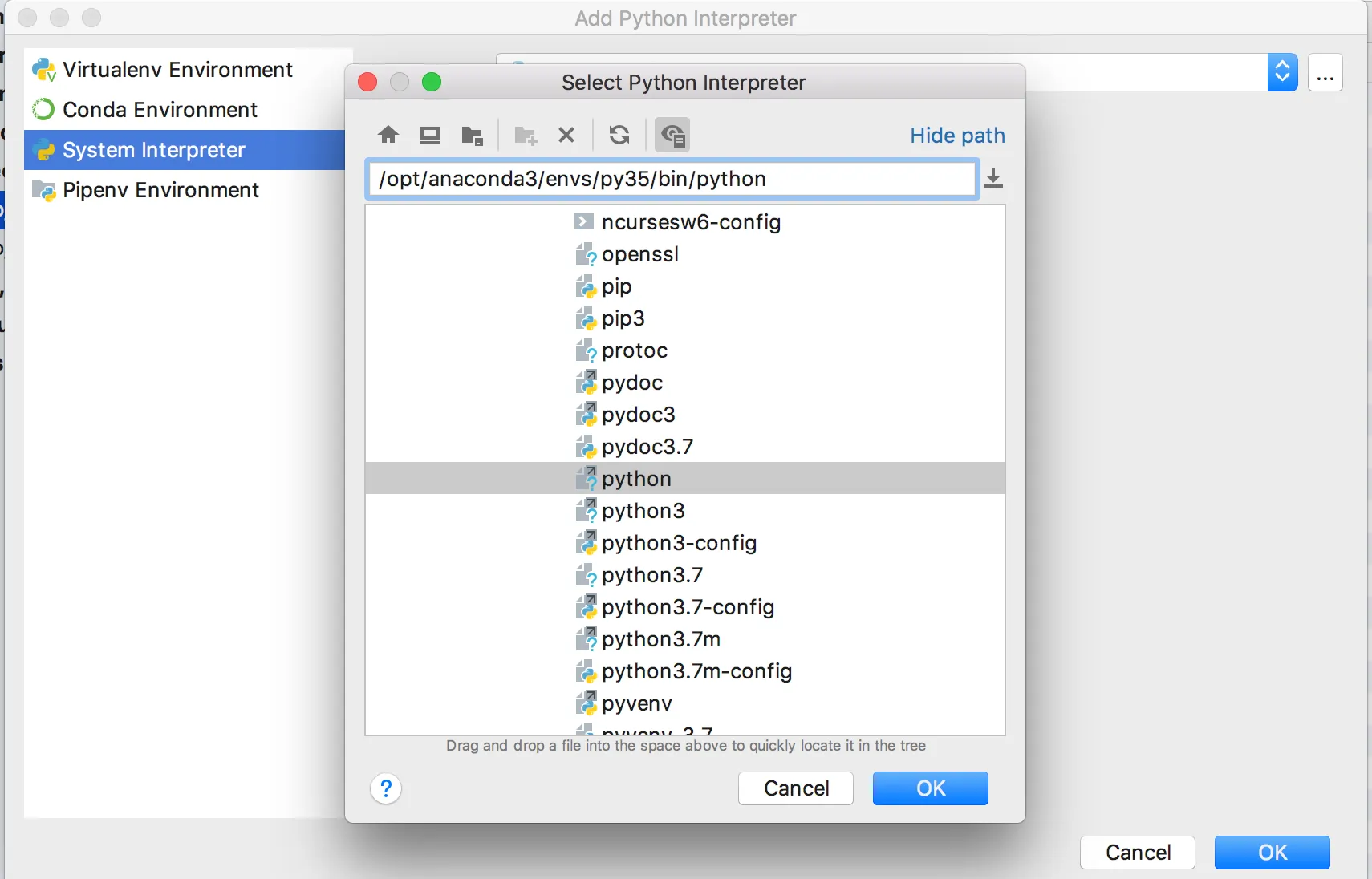Viewport: 1372px width, 879px height.
Task: Click the System Interpreter python icon
Action: point(43,150)
